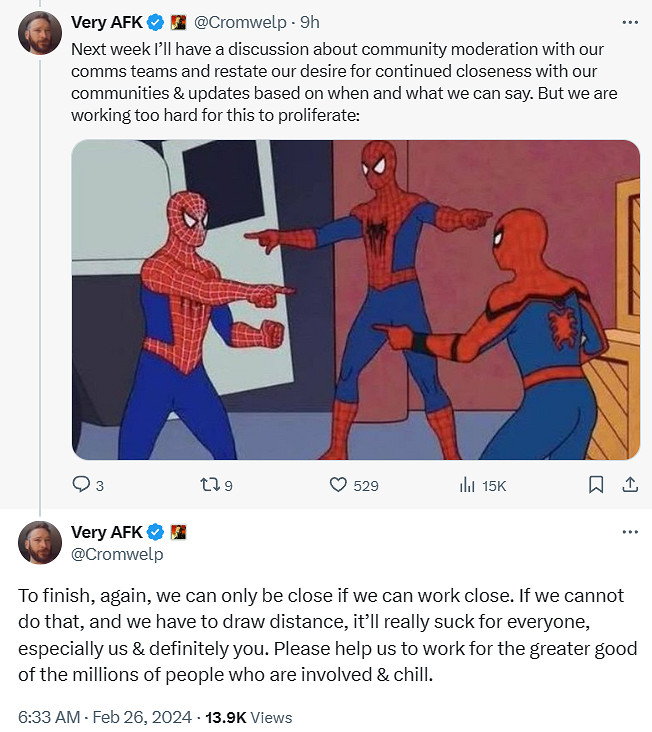Screen dimensions: 652x732
Task: Repost the tweet with 9 reposts
Action: pyautogui.click(x=209, y=485)
